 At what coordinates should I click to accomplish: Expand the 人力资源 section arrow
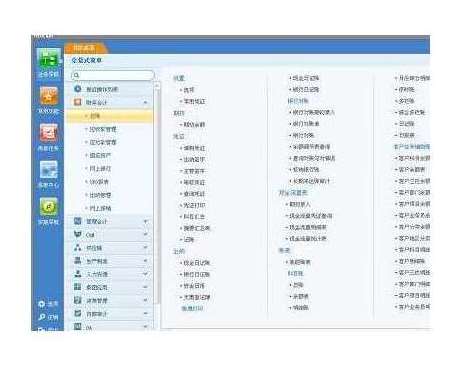pos(145,274)
